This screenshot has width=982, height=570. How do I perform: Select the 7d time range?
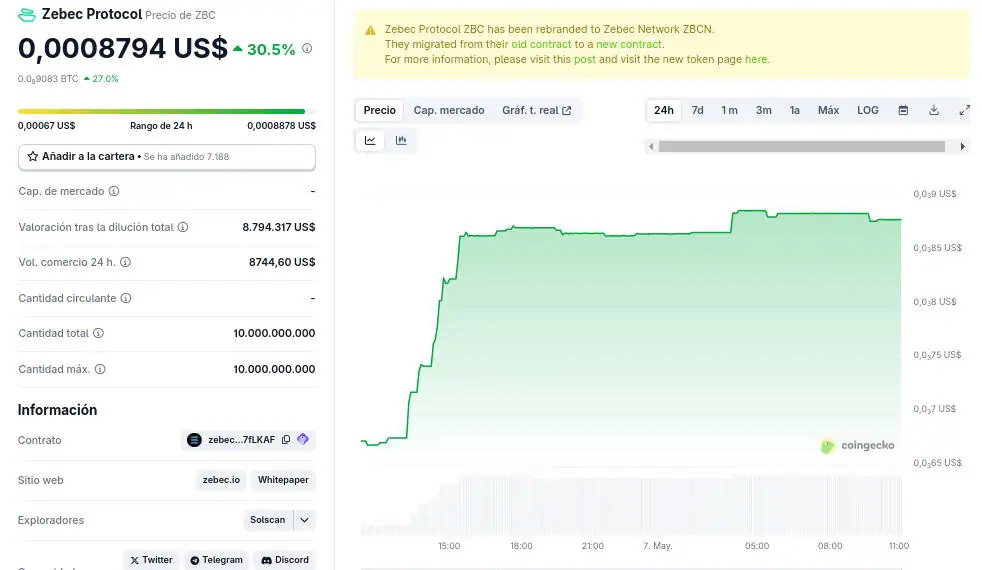coord(698,110)
